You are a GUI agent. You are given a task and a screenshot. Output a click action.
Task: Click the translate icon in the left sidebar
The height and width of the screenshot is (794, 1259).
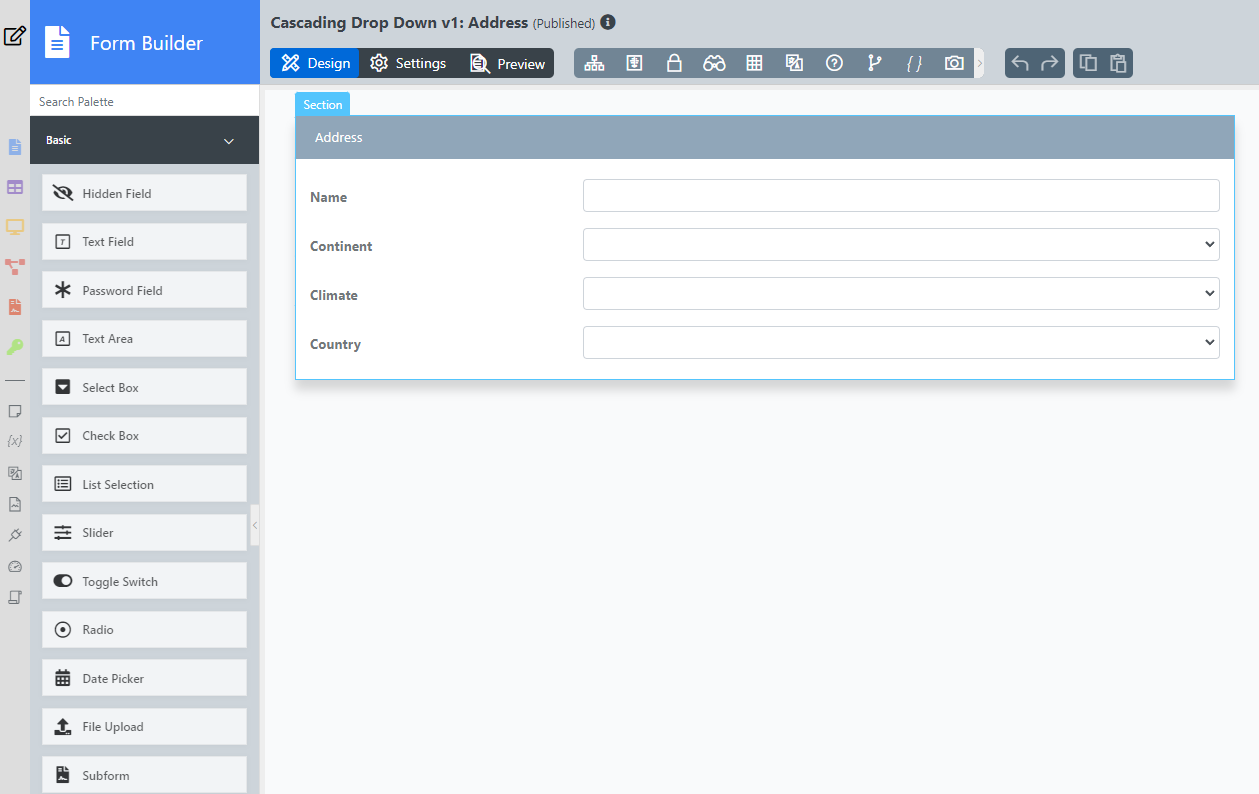click(x=15, y=473)
